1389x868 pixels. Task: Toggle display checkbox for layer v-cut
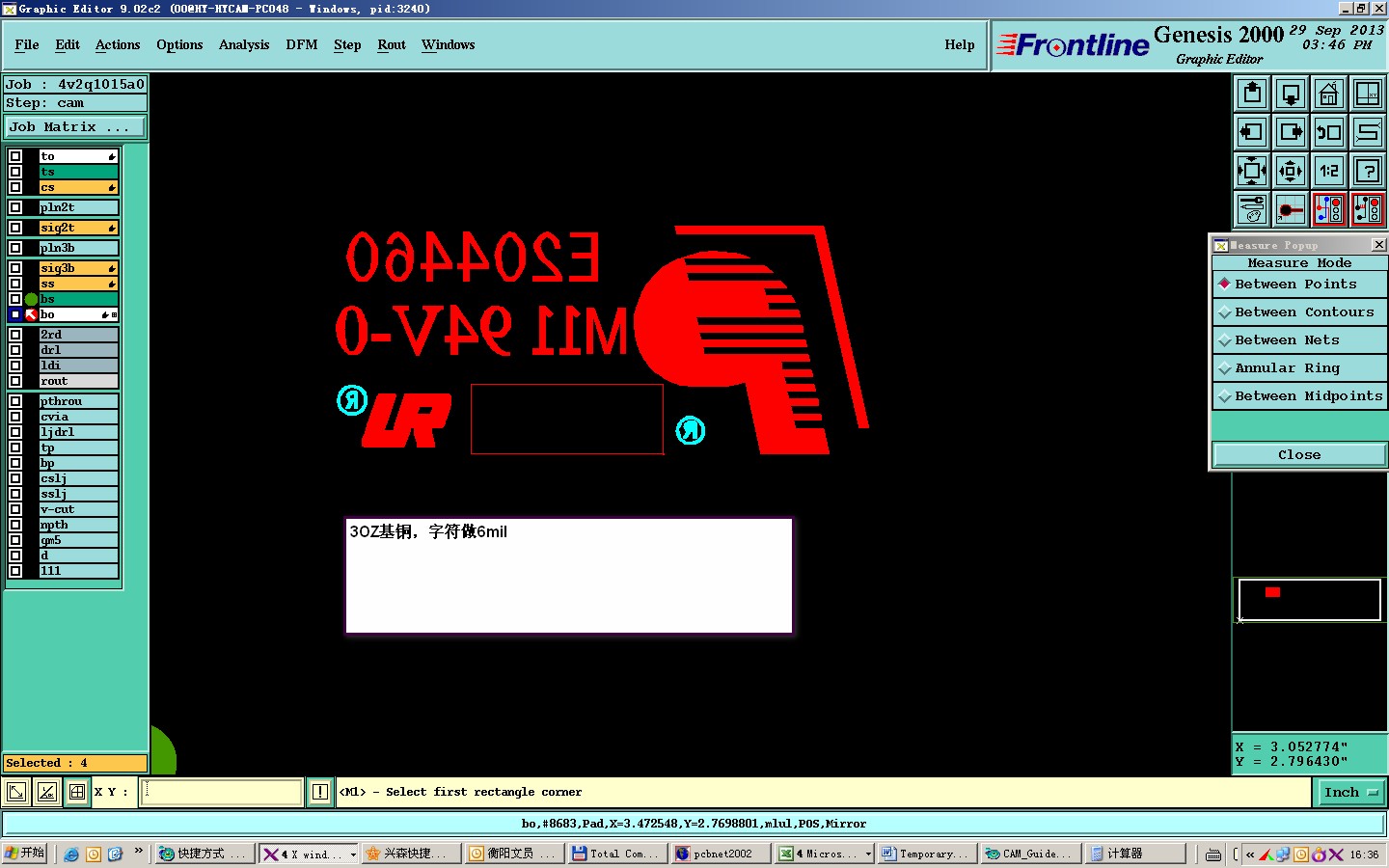tap(15, 509)
